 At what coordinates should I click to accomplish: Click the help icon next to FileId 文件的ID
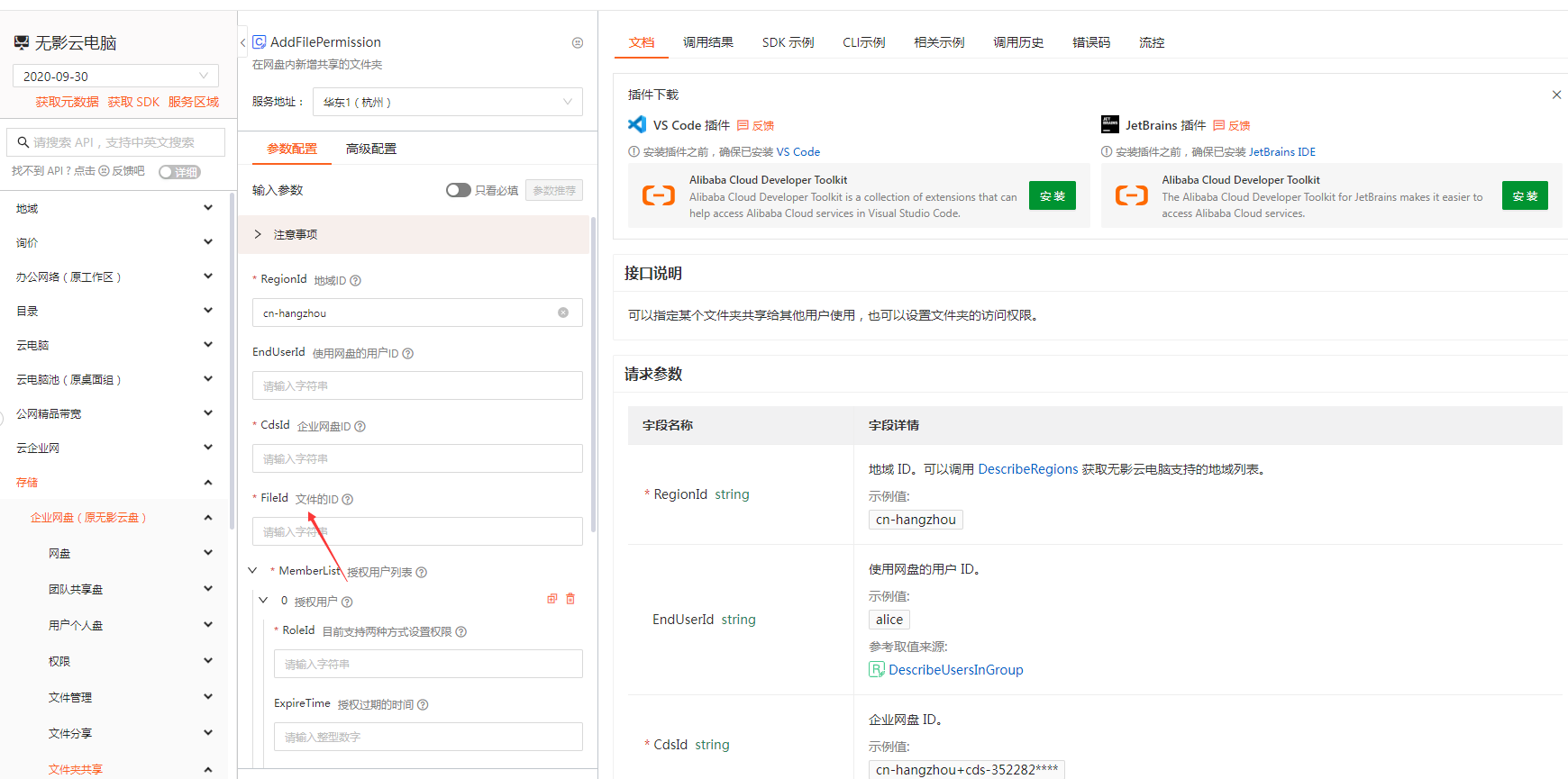pyautogui.click(x=348, y=499)
